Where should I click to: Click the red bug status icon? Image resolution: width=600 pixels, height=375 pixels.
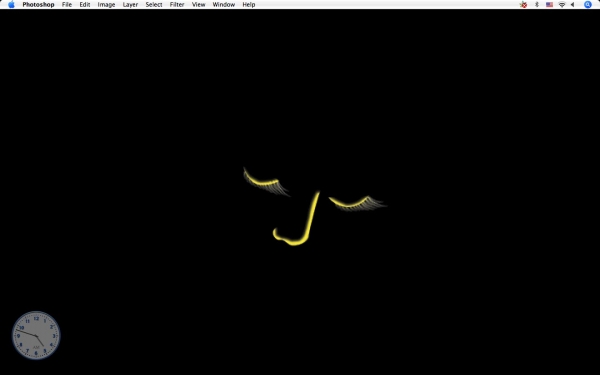[x=523, y=5]
